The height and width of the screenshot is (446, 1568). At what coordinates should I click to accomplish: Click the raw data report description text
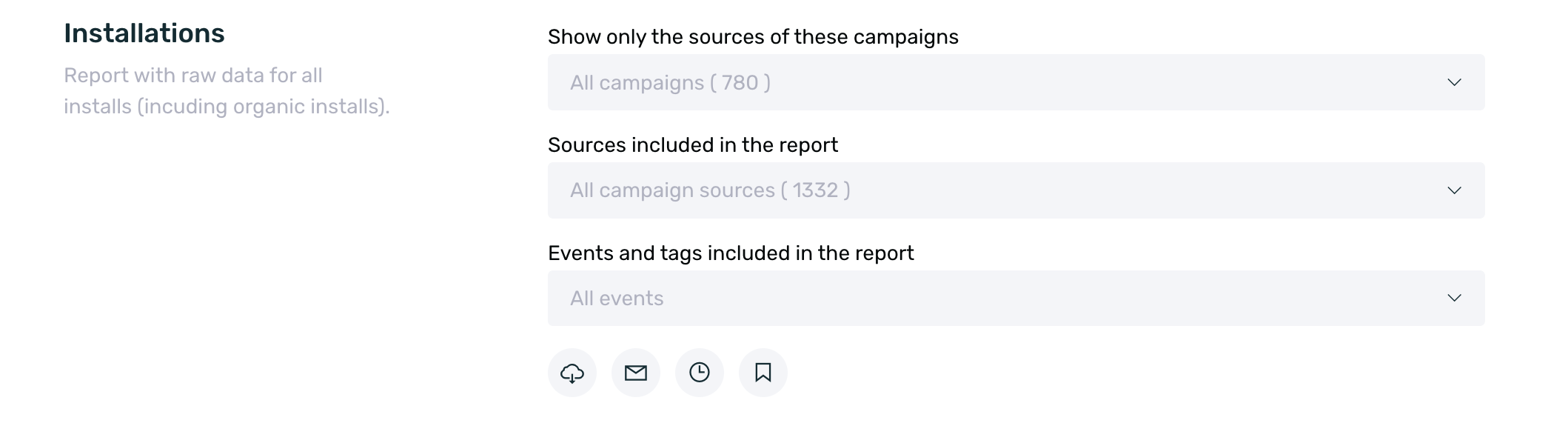click(x=227, y=90)
